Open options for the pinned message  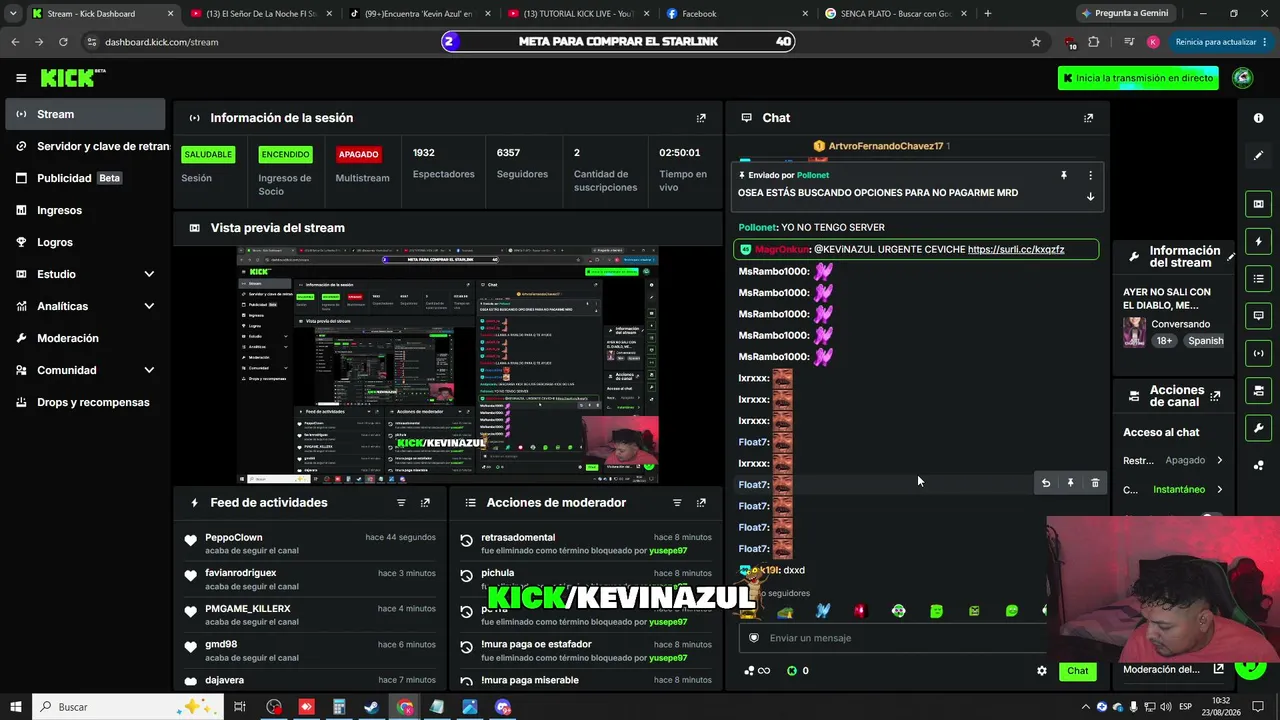click(x=1090, y=175)
